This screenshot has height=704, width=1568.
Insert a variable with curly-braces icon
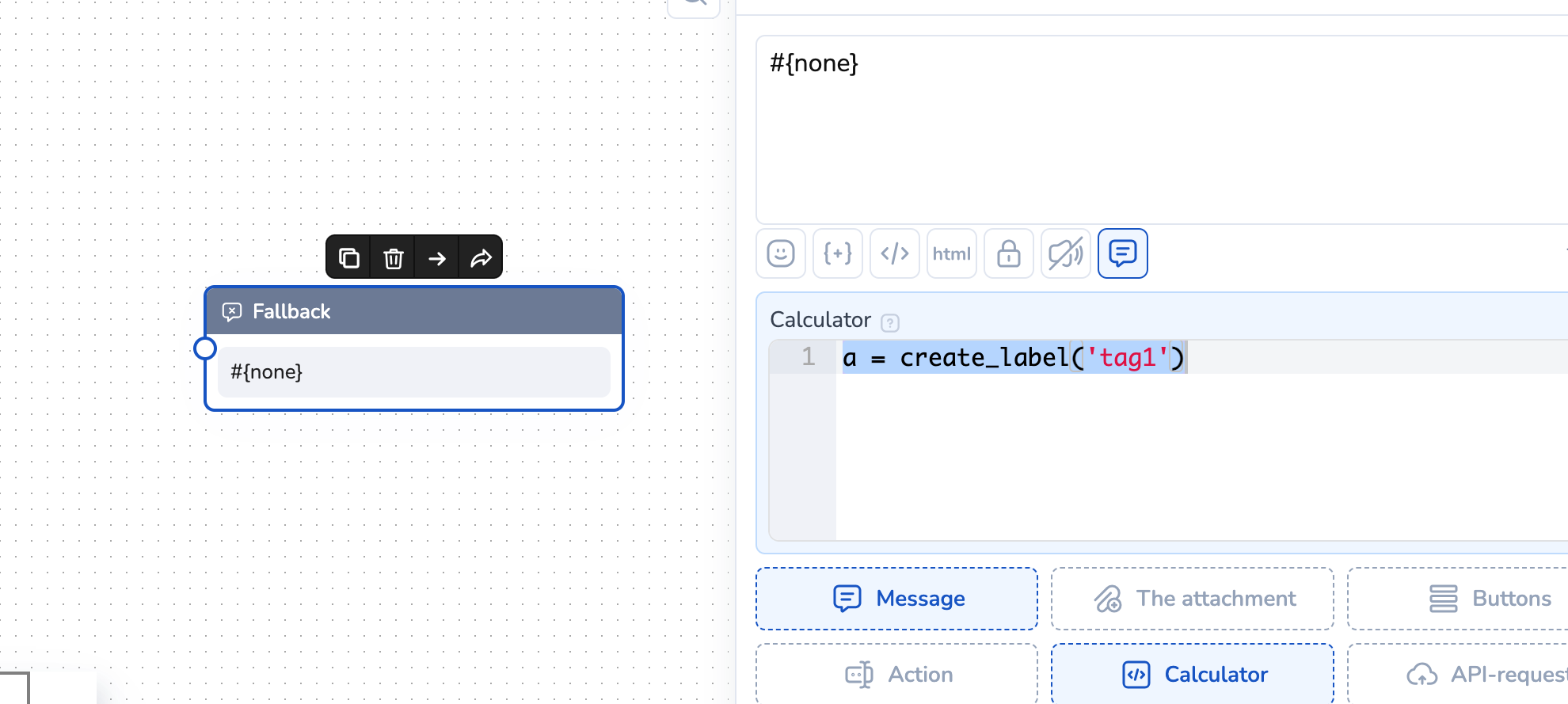[x=838, y=253]
